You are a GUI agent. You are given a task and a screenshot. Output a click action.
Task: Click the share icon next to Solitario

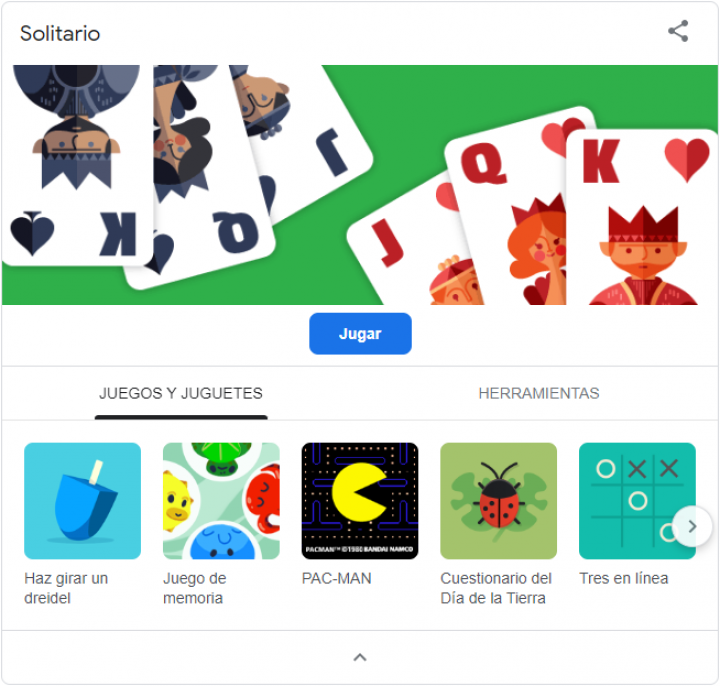pyautogui.click(x=678, y=31)
